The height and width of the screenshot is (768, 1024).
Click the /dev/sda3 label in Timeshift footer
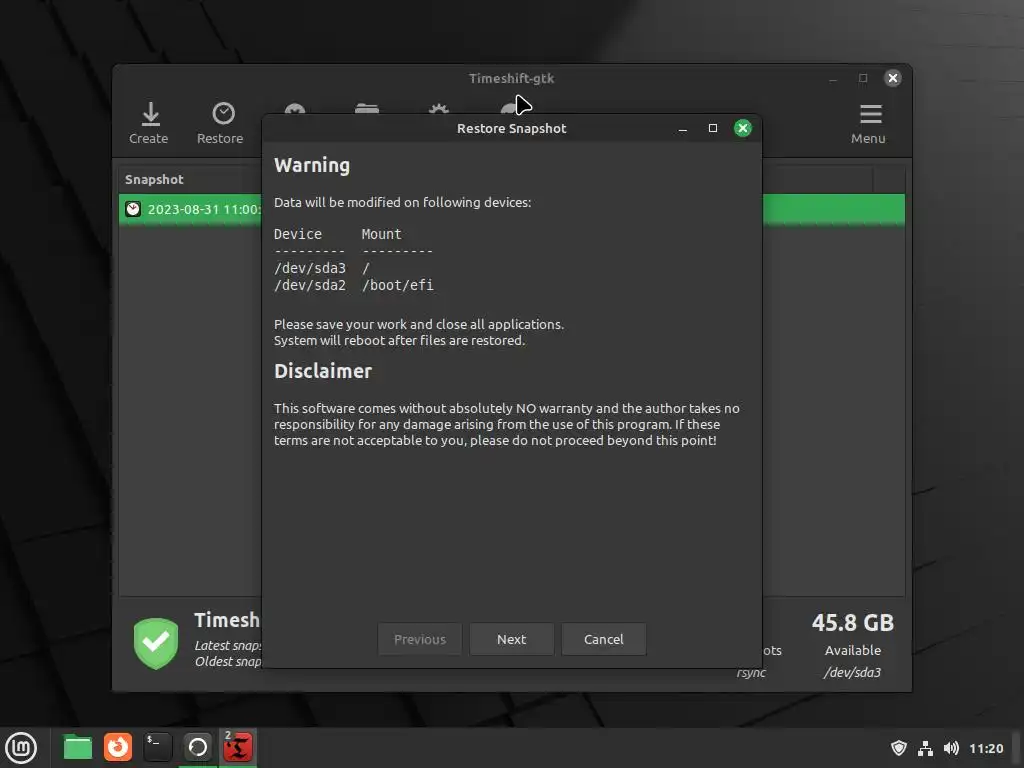(852, 672)
